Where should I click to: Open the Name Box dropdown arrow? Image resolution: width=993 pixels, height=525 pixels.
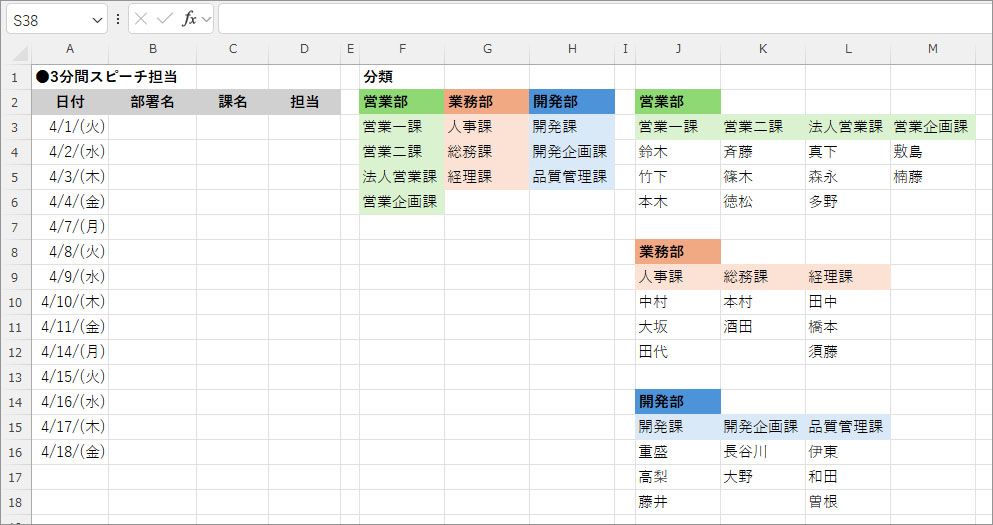pyautogui.click(x=97, y=20)
